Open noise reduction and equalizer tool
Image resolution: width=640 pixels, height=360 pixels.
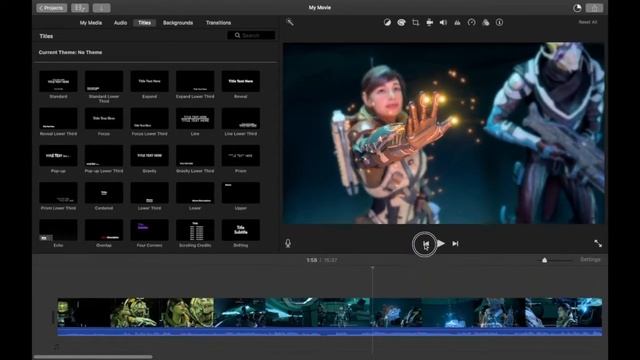(457, 22)
